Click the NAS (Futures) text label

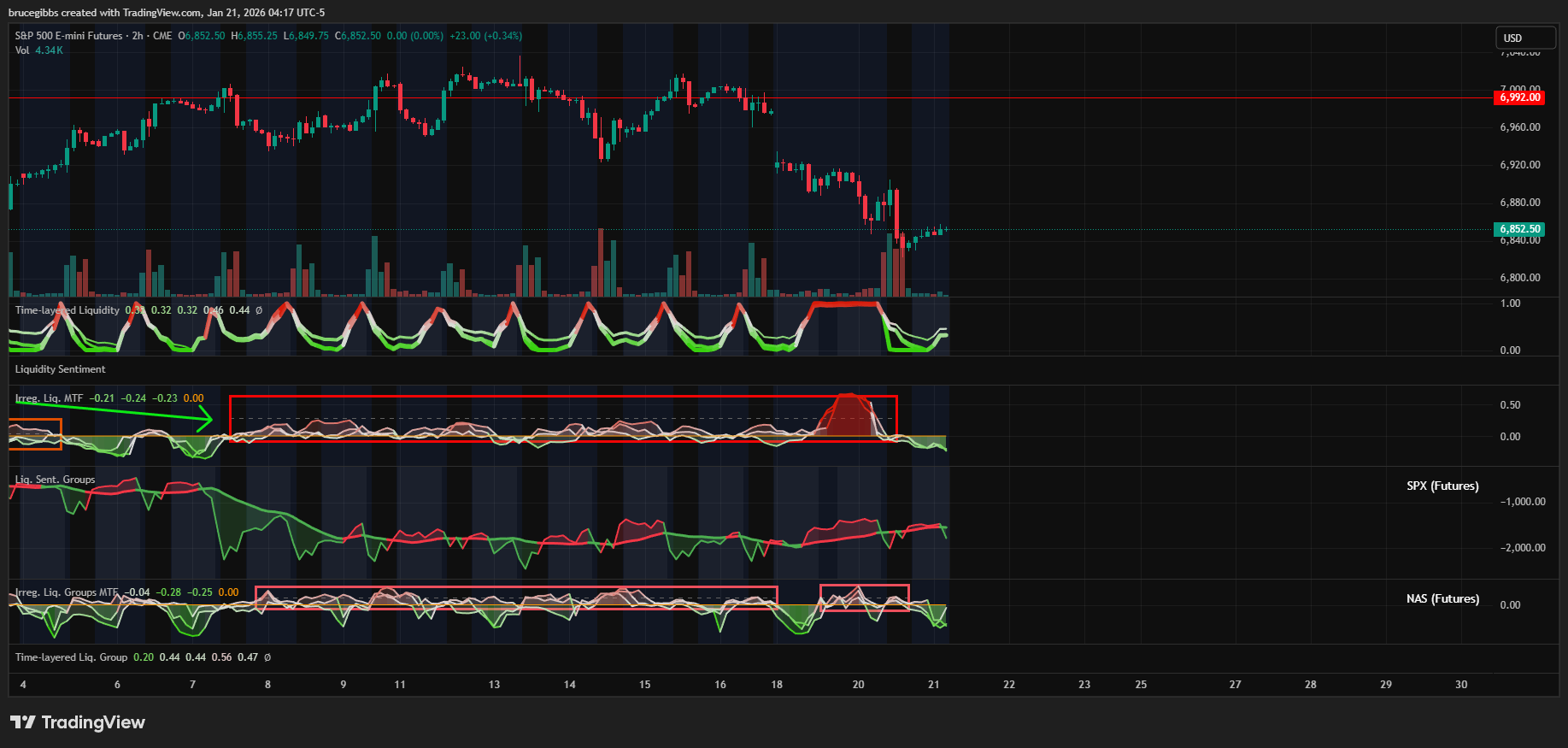tap(1442, 598)
